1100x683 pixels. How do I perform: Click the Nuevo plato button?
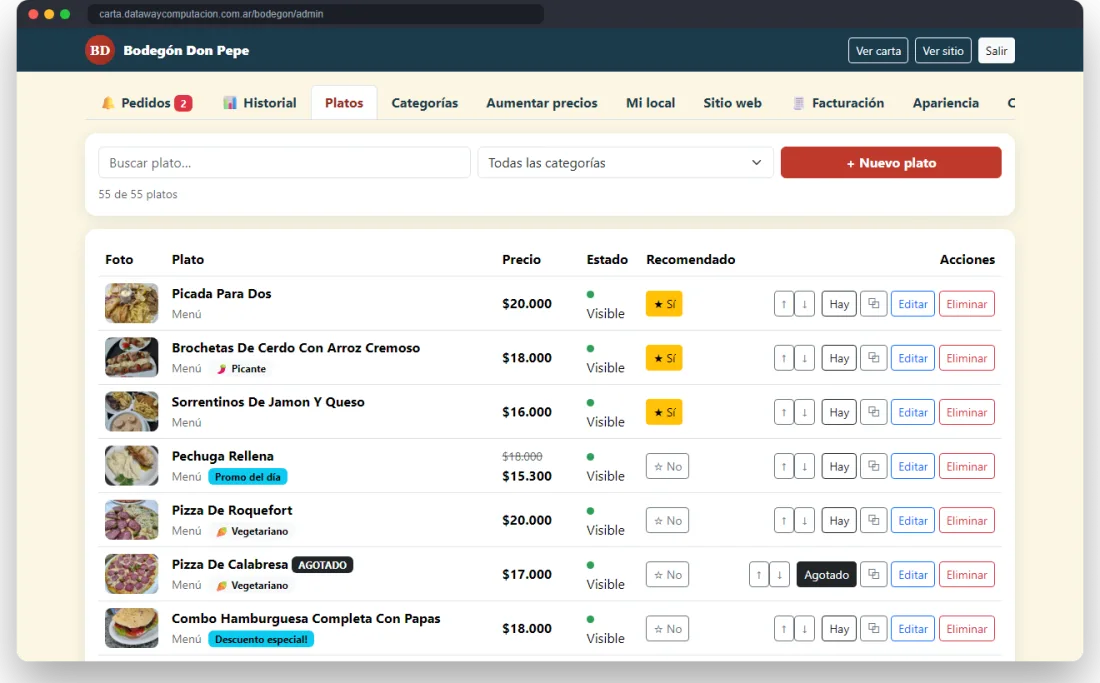point(891,163)
